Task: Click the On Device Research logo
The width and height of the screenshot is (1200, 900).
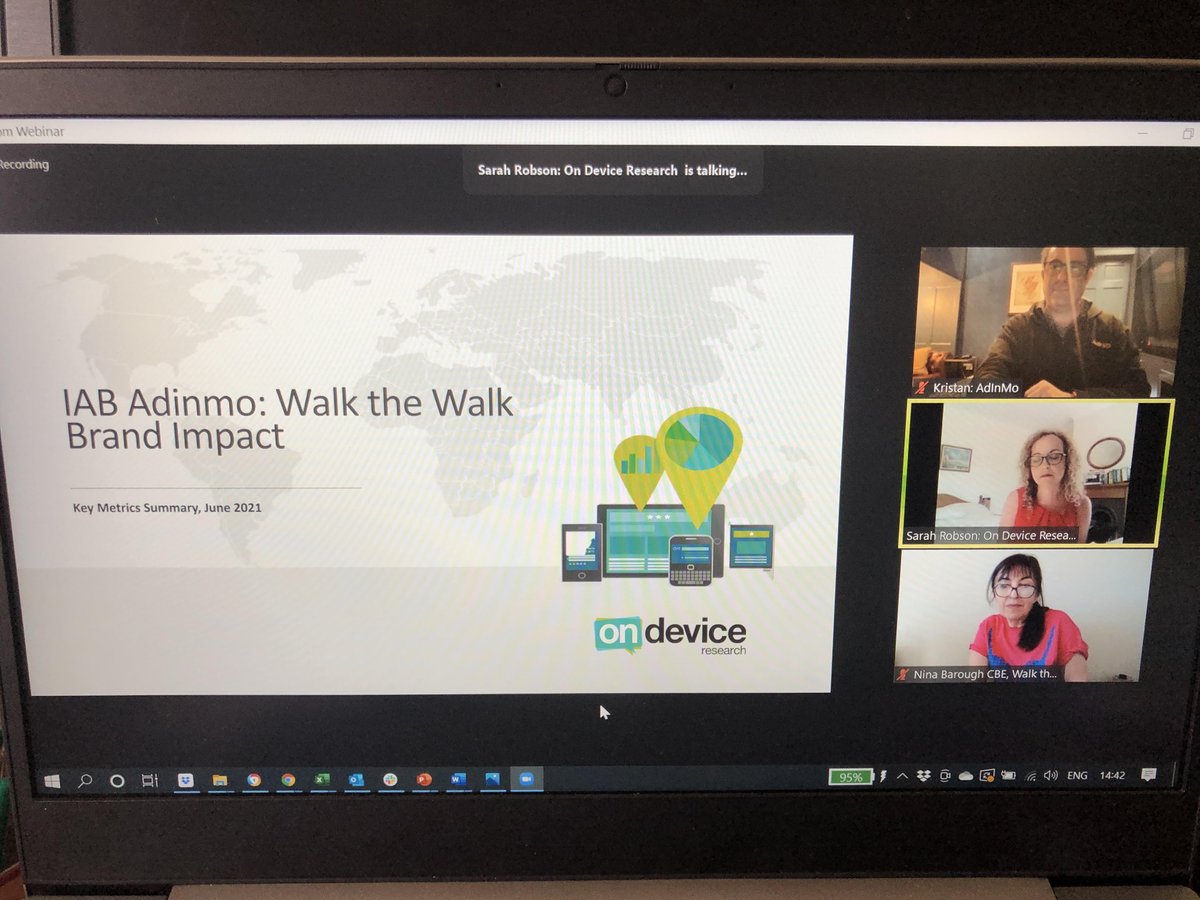Action: 670,635
